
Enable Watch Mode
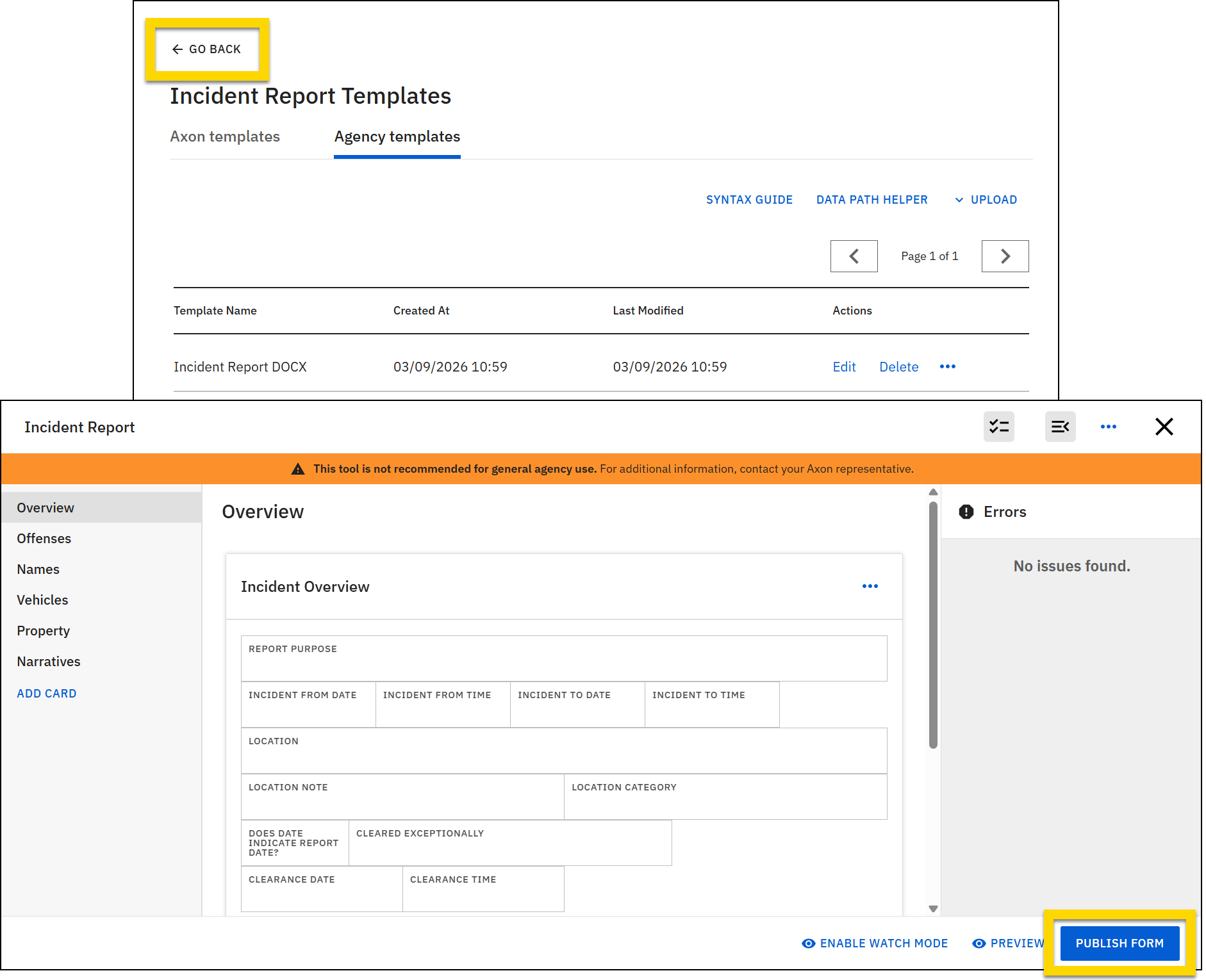875,943
